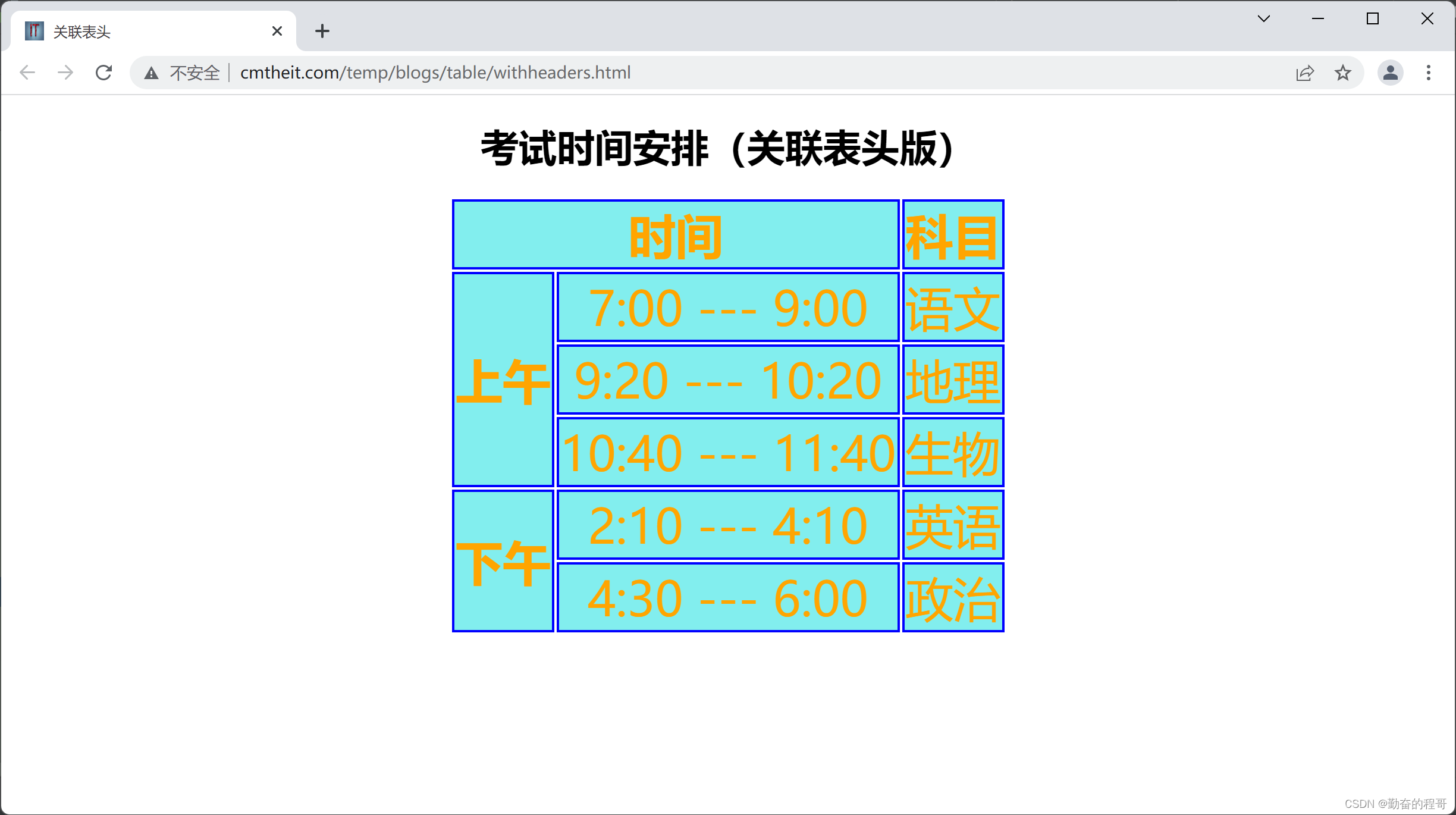The image size is (1456, 815).
Task: Click the 上午 row header
Action: click(x=503, y=380)
